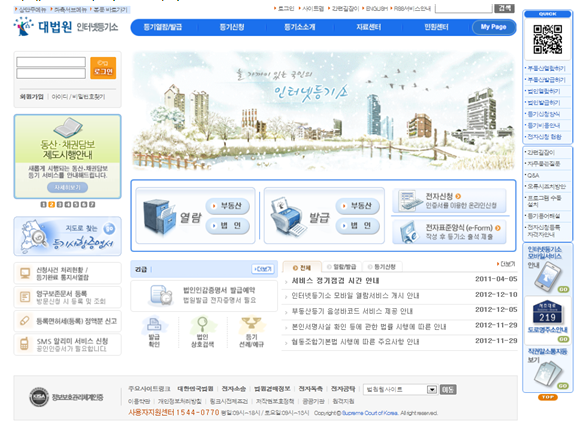Select banner page number 7
The image size is (576, 429).
(x=92, y=205)
